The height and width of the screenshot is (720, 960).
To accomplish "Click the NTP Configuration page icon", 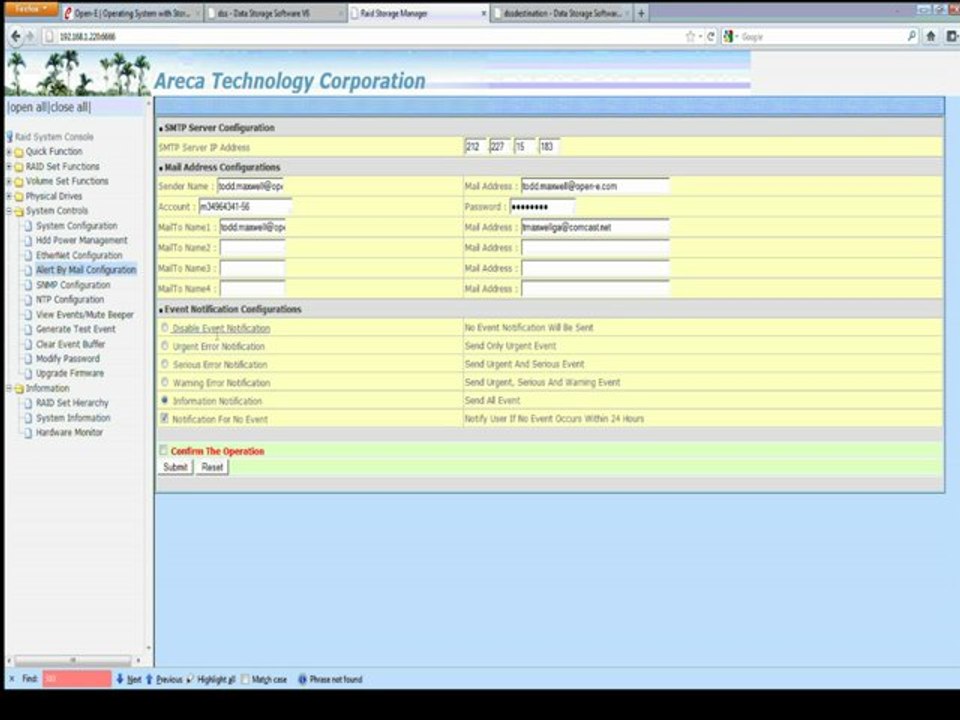I will pos(28,300).
